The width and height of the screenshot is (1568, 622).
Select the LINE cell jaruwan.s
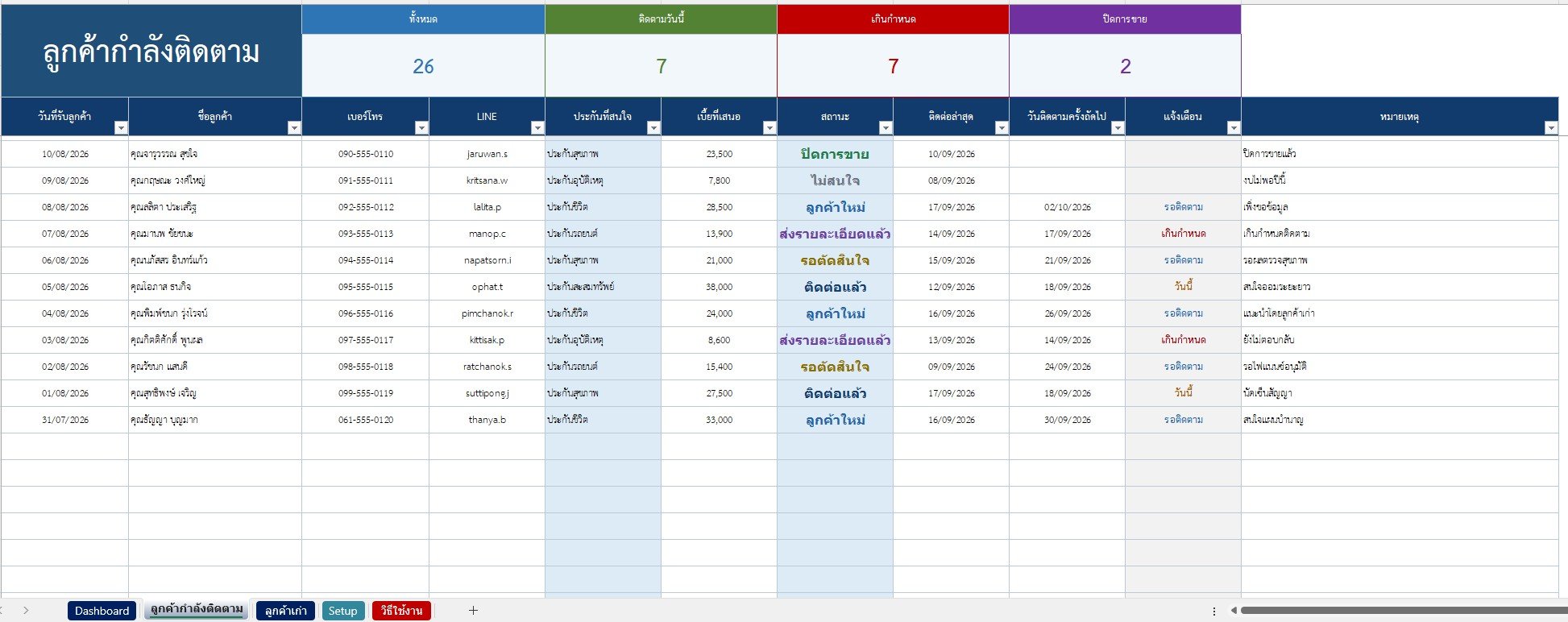(x=487, y=154)
